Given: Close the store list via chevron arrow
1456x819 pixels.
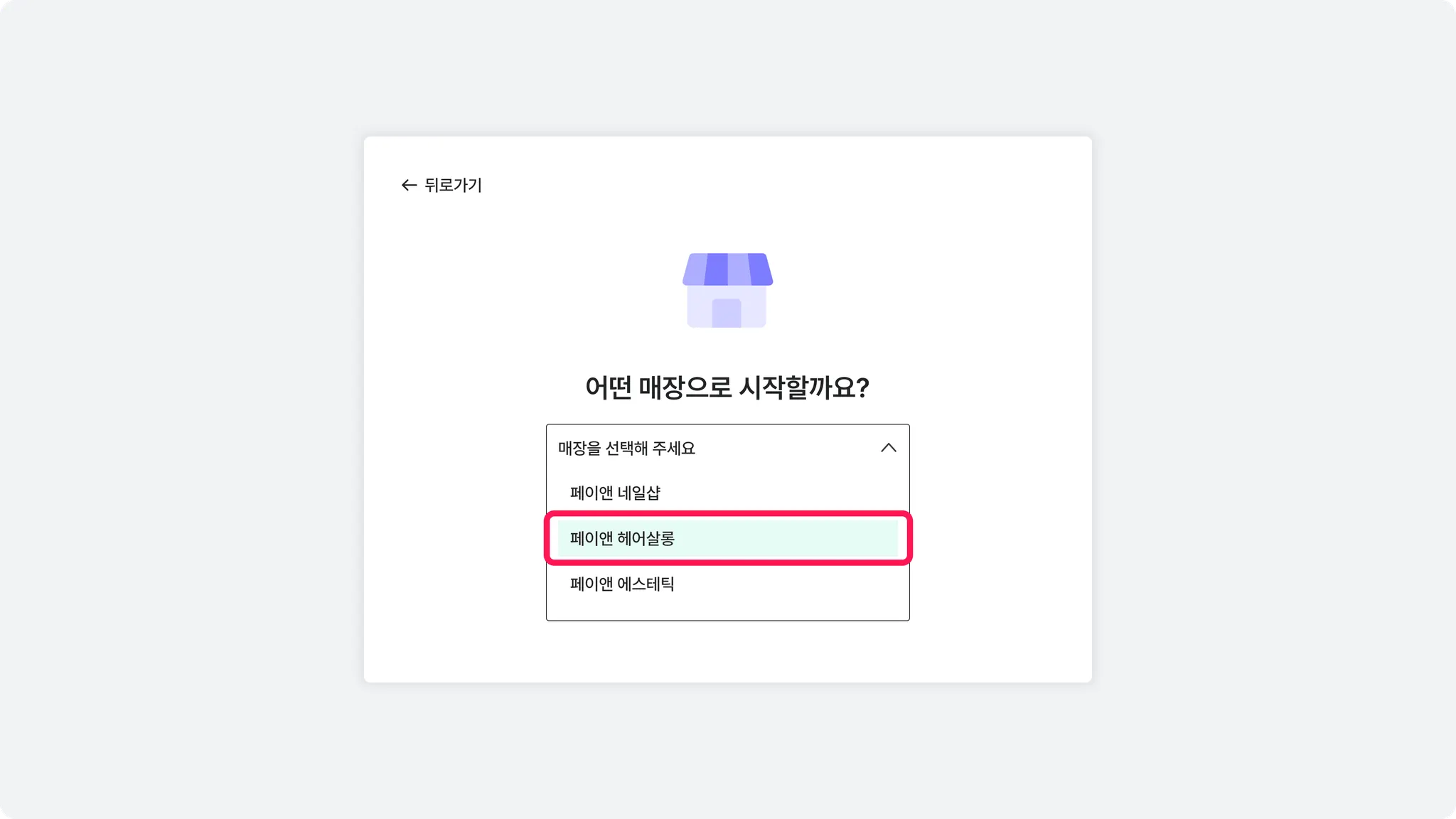Looking at the screenshot, I should (x=888, y=448).
